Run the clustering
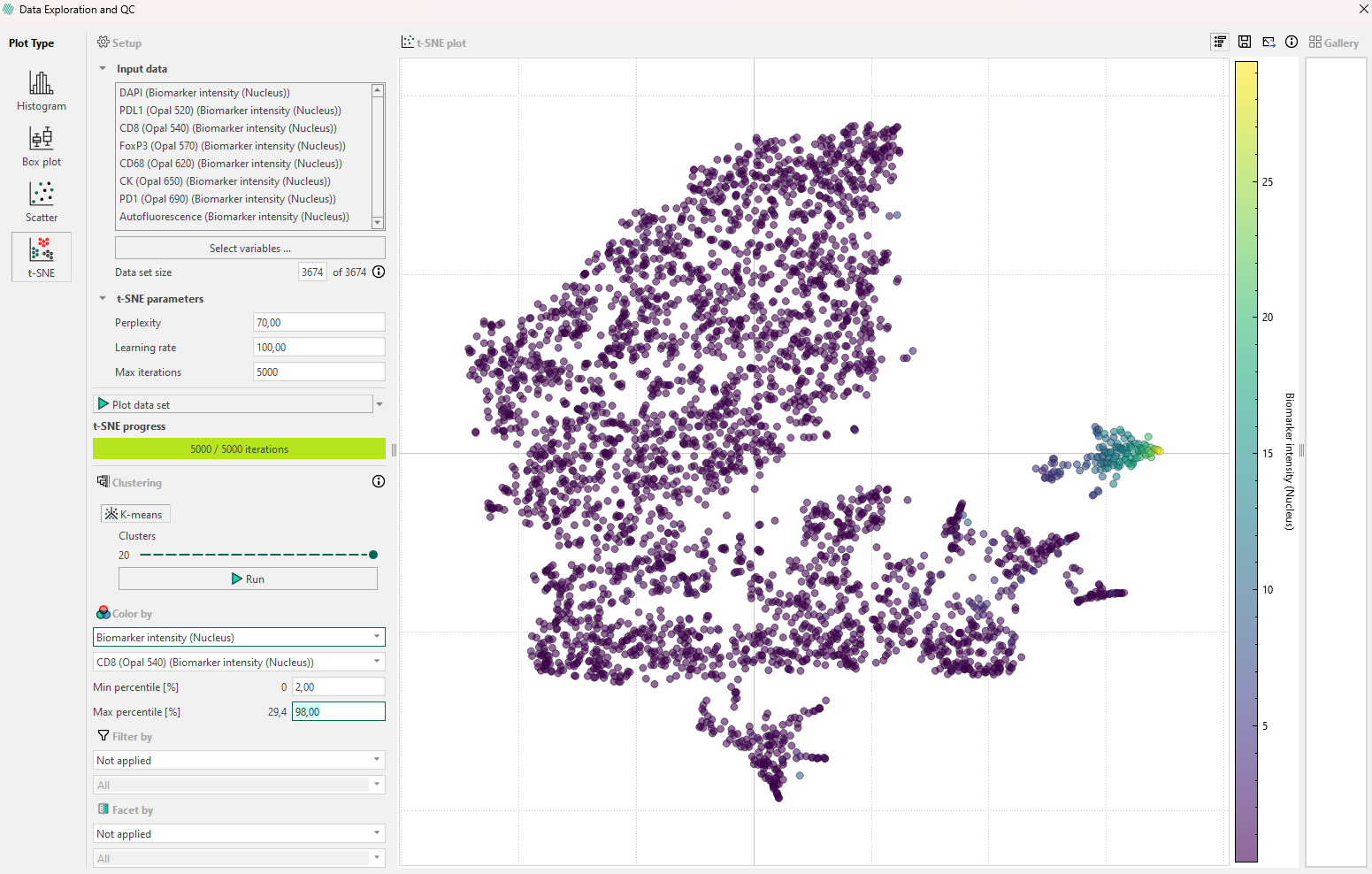 (248, 579)
